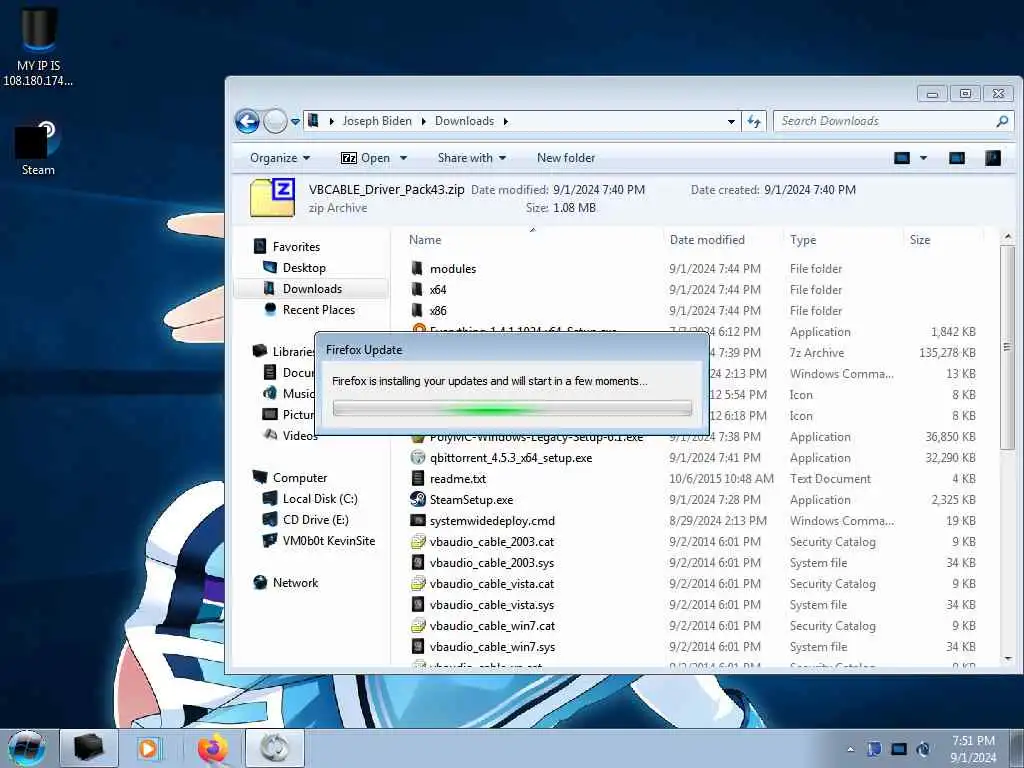Toggle the preview pane
The height and width of the screenshot is (768, 1024).
coord(957,158)
